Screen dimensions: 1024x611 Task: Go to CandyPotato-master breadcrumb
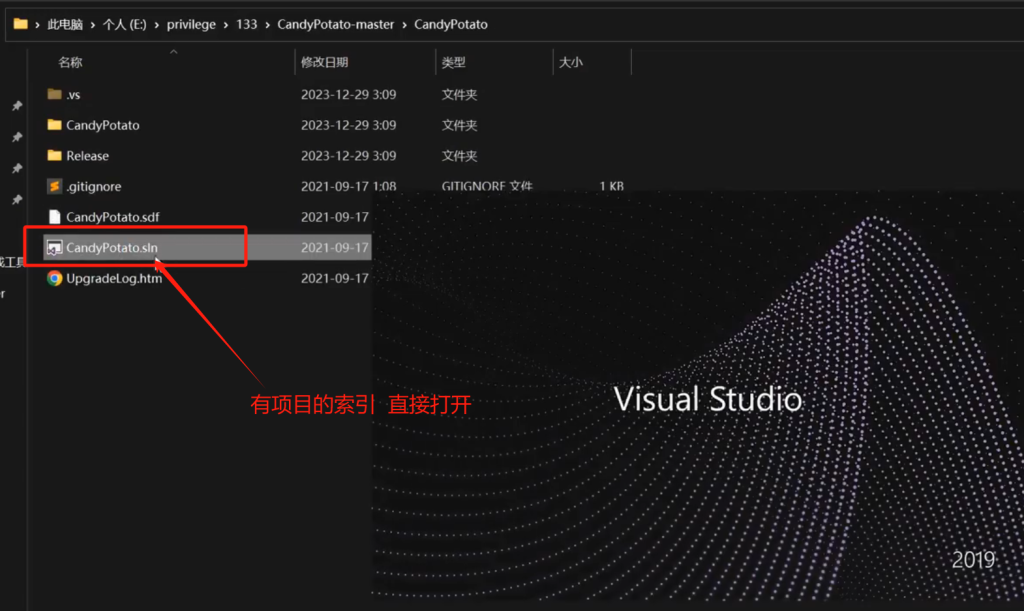click(x=336, y=25)
